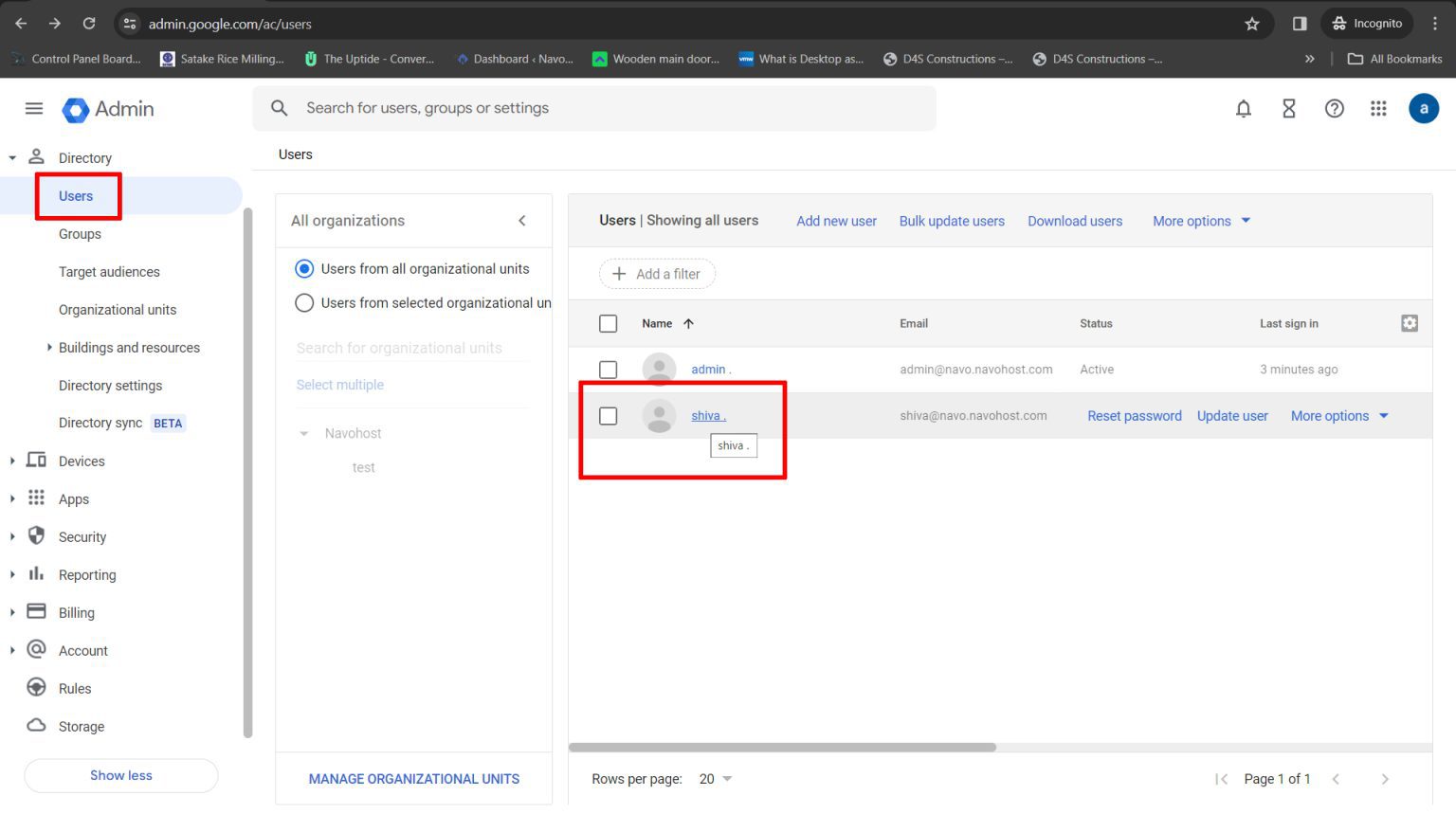This screenshot has width=1456, height=814.
Task: Open the Rows per page dropdown
Action: (714, 778)
